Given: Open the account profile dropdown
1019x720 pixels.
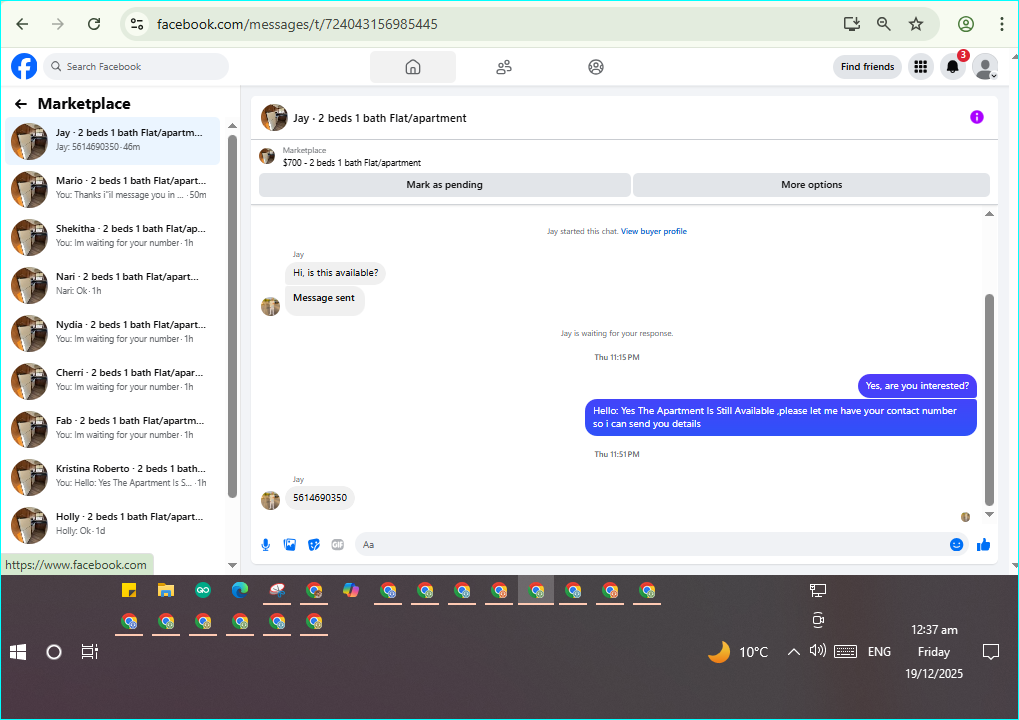Looking at the screenshot, I should [985, 66].
